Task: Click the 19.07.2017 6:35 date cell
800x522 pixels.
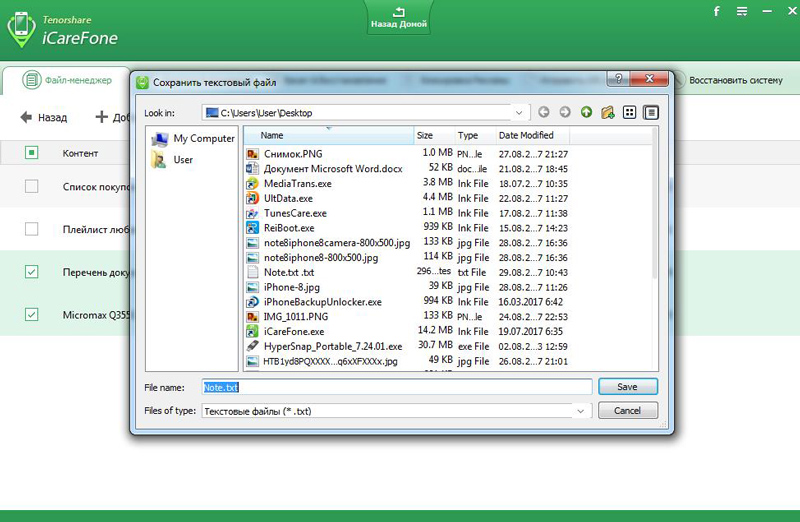Action: (531, 332)
